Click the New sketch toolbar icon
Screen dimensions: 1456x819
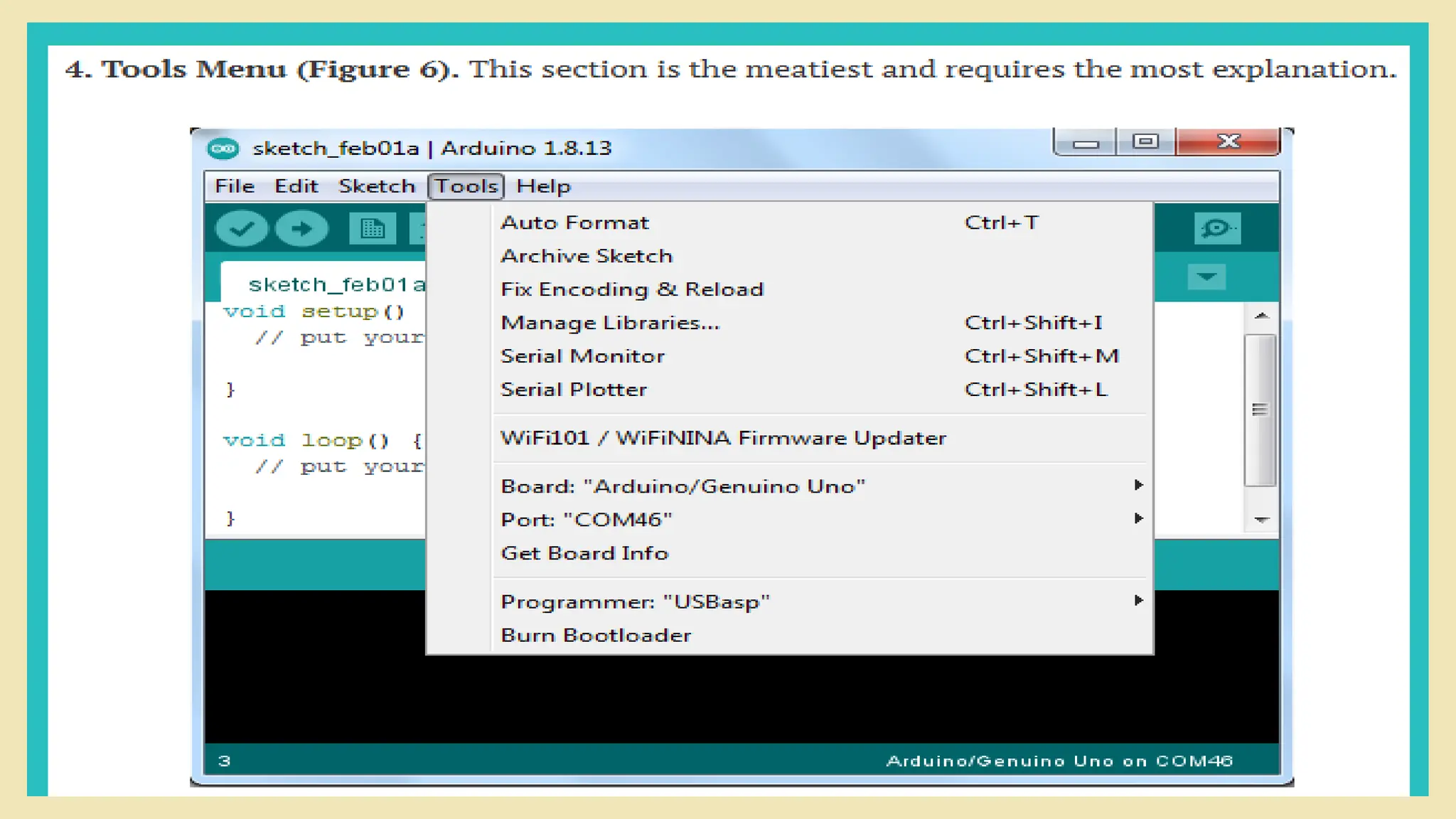pyautogui.click(x=373, y=229)
